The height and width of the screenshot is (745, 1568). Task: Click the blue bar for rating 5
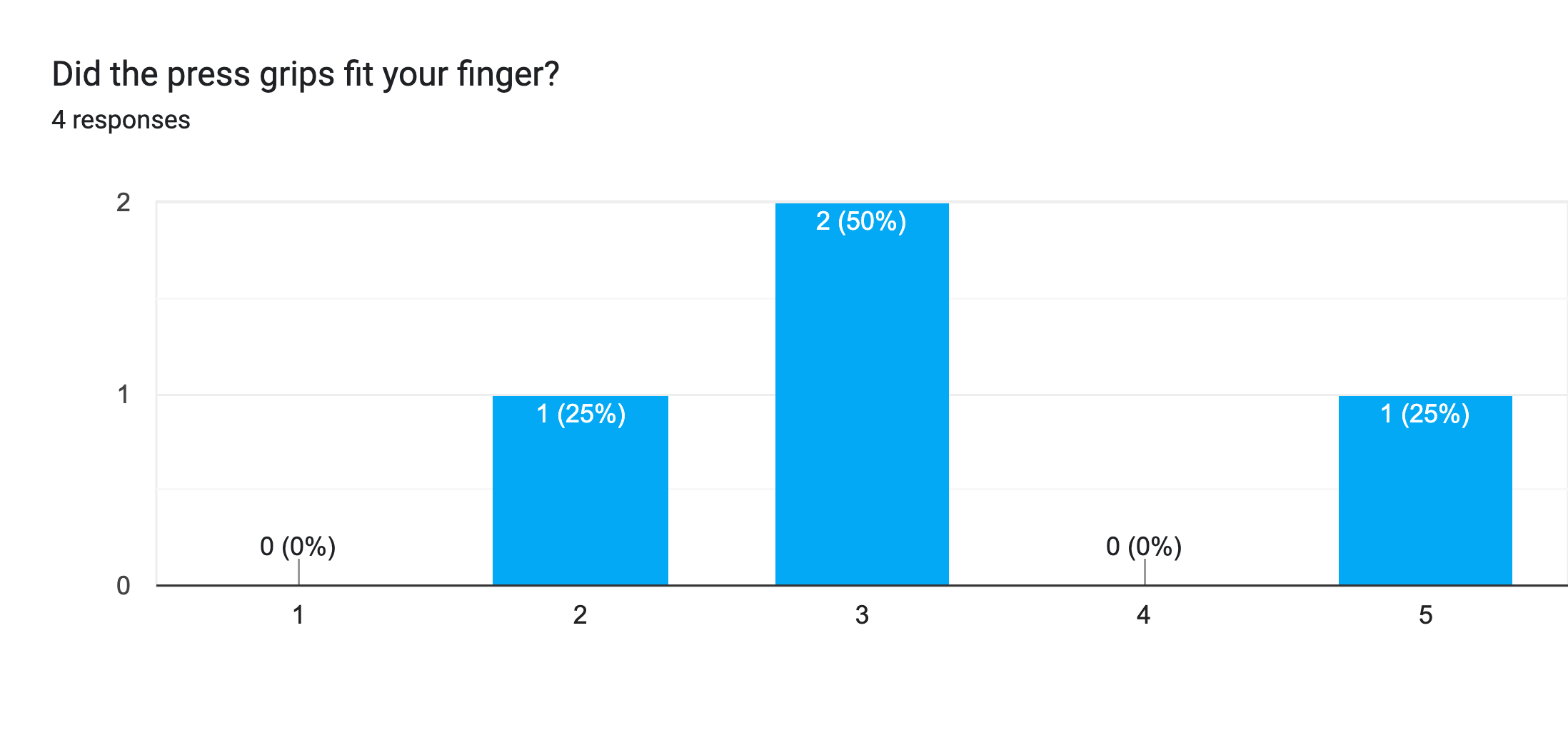click(1425, 500)
